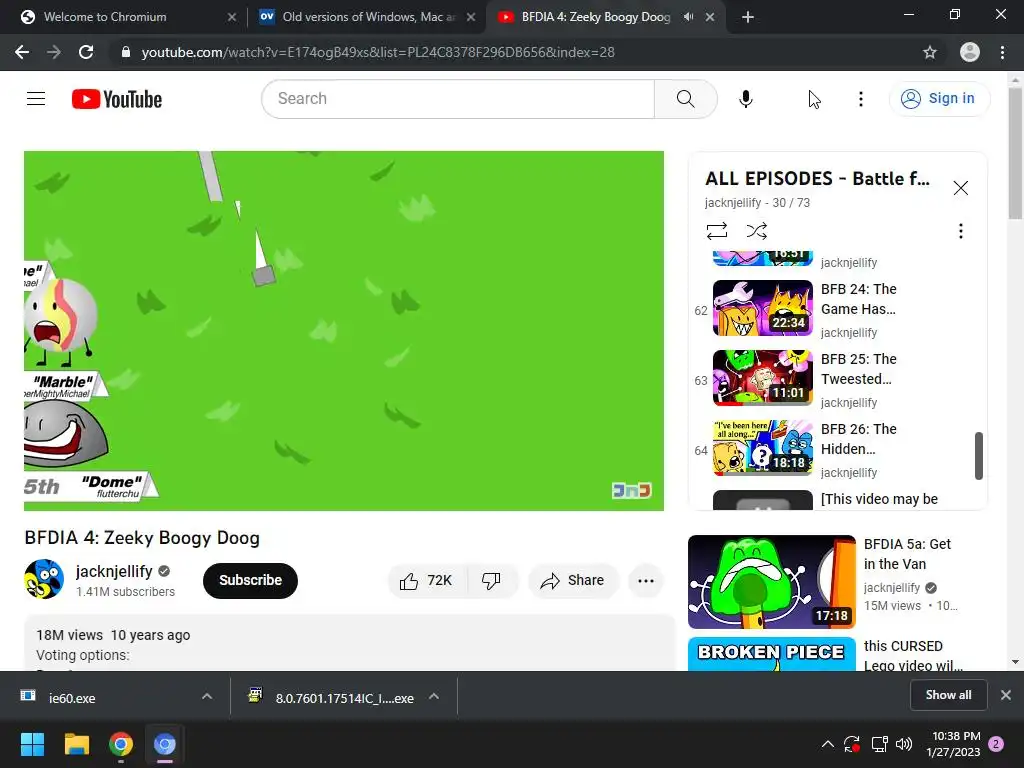
Task: Close the downloads bar
Action: 1006,696
